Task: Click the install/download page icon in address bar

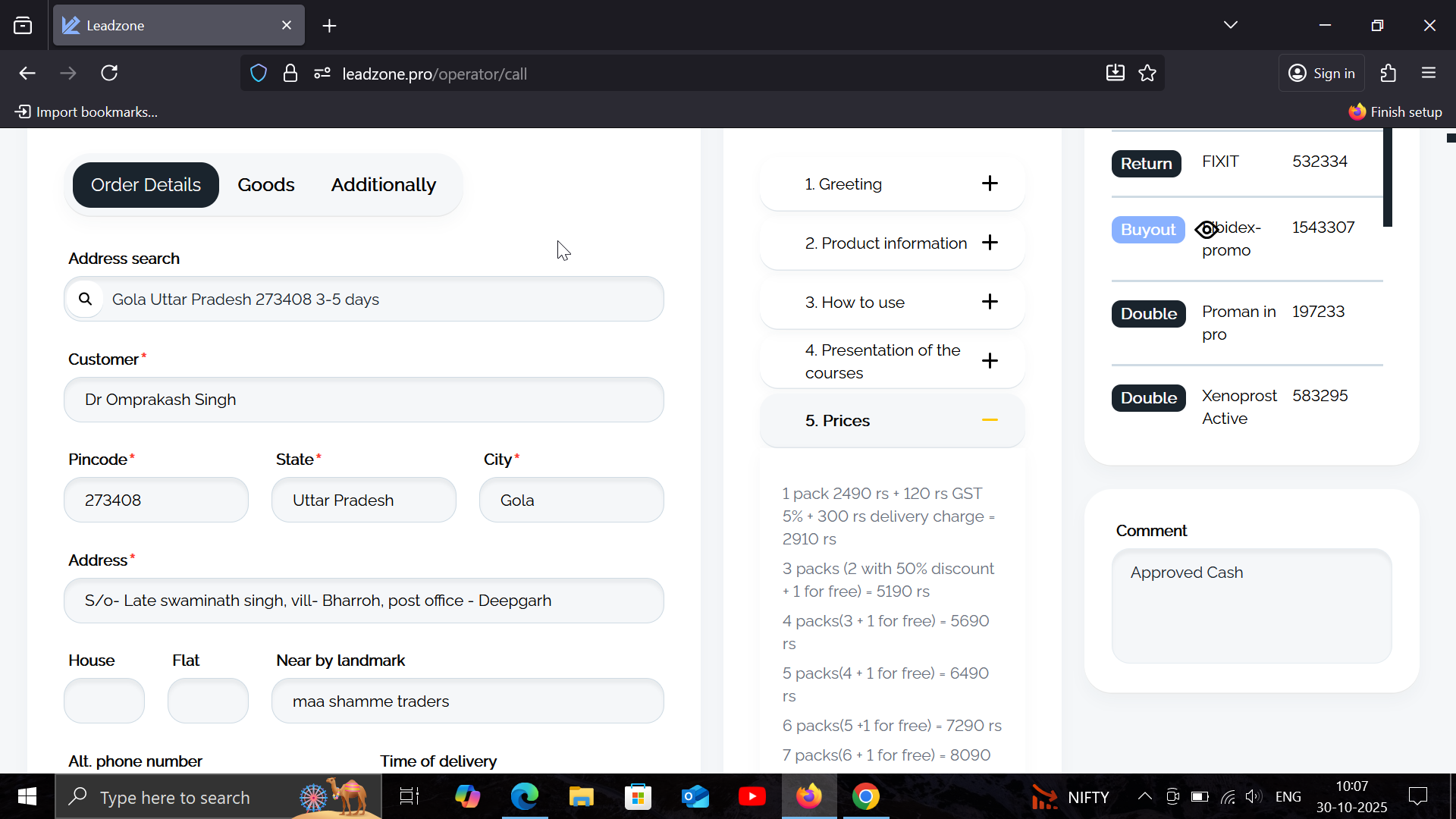Action: click(x=1115, y=74)
